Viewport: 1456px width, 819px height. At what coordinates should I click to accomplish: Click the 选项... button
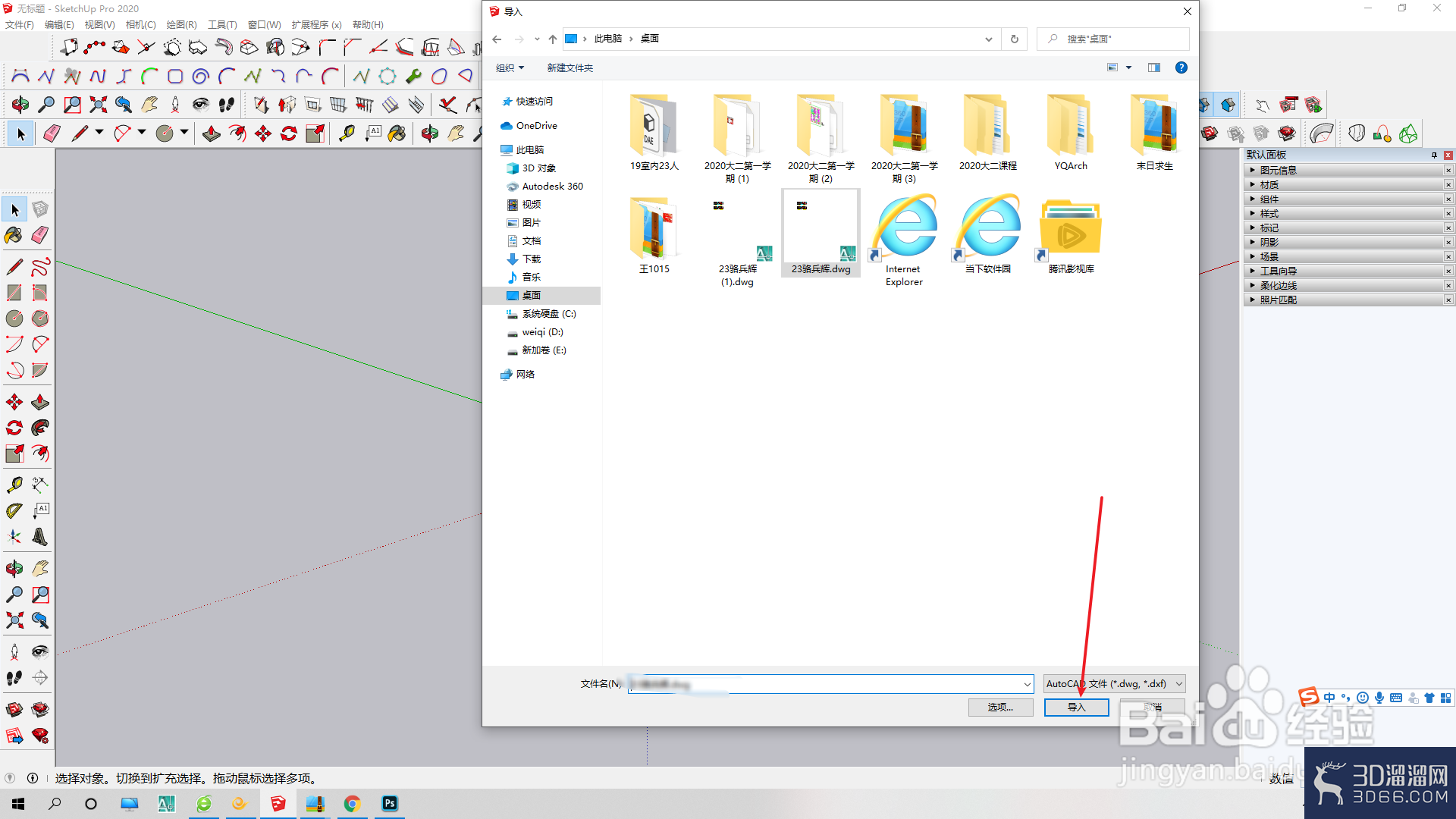tap(1000, 708)
